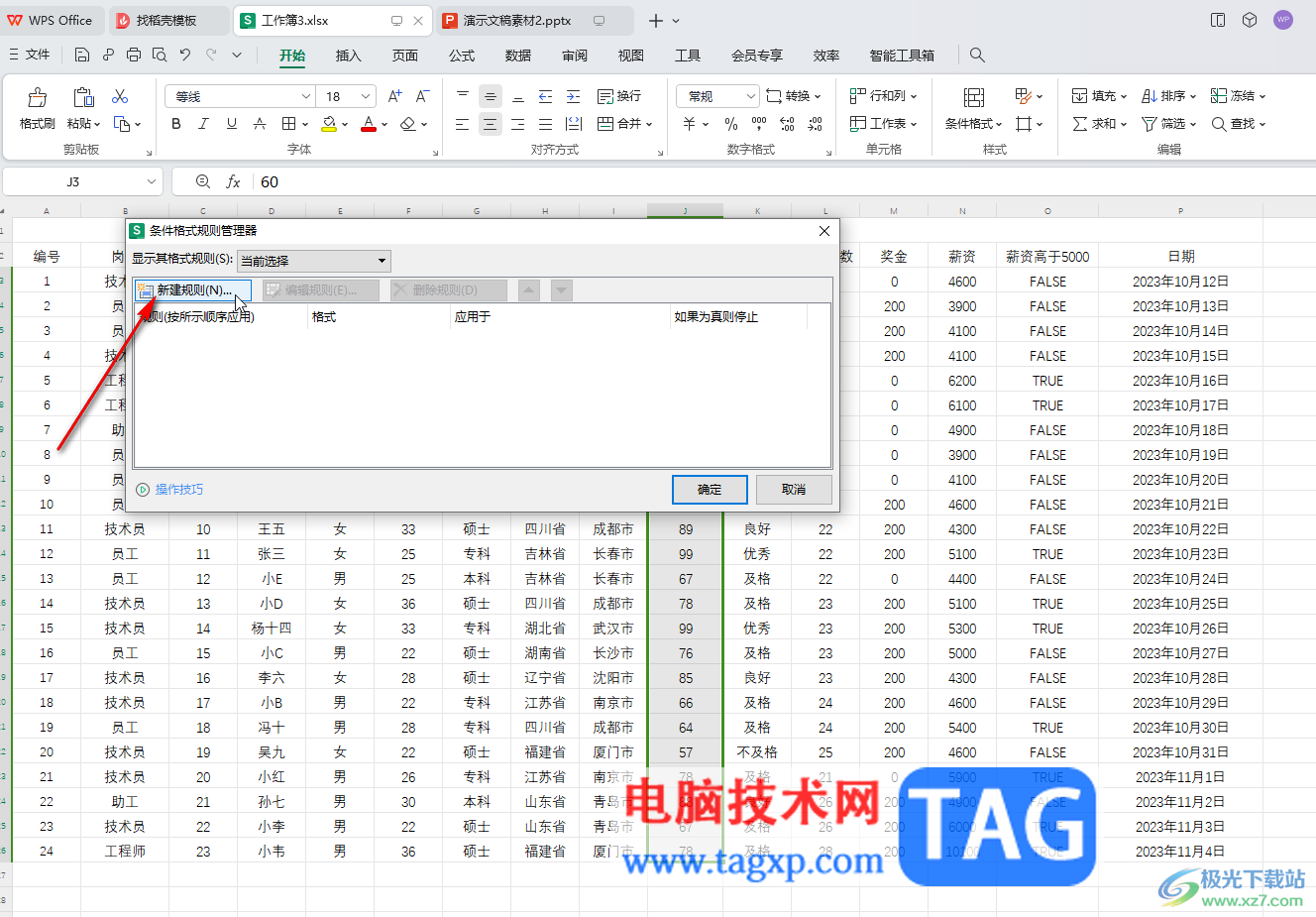This screenshot has width=1316, height=917.
Task: Click the Filter (筛选) funnel icon
Action: click(x=1150, y=124)
